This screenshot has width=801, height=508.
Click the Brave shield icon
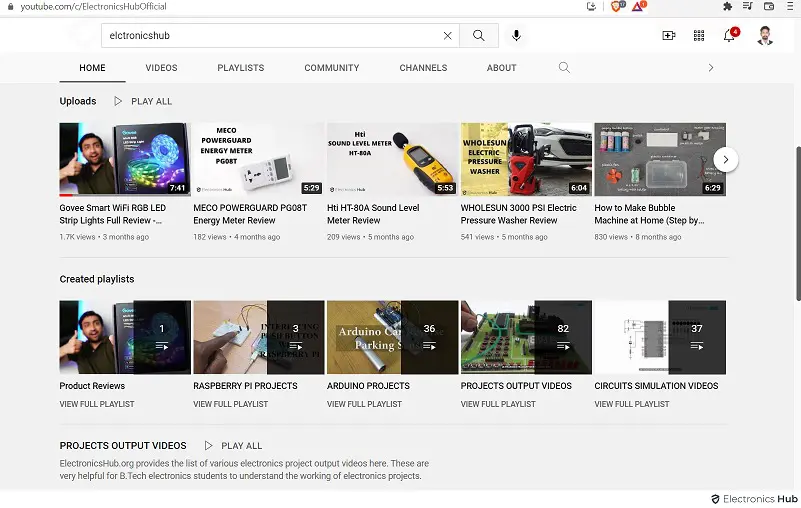pos(617,6)
